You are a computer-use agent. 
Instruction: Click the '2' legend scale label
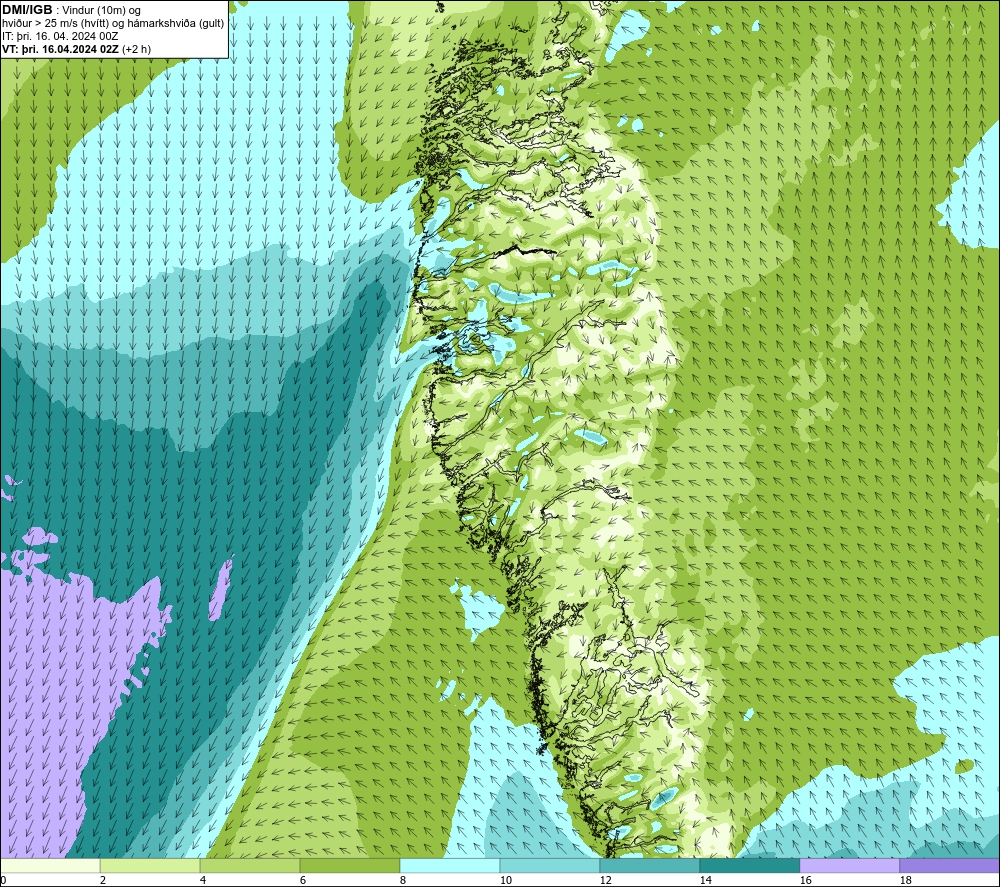(103, 881)
